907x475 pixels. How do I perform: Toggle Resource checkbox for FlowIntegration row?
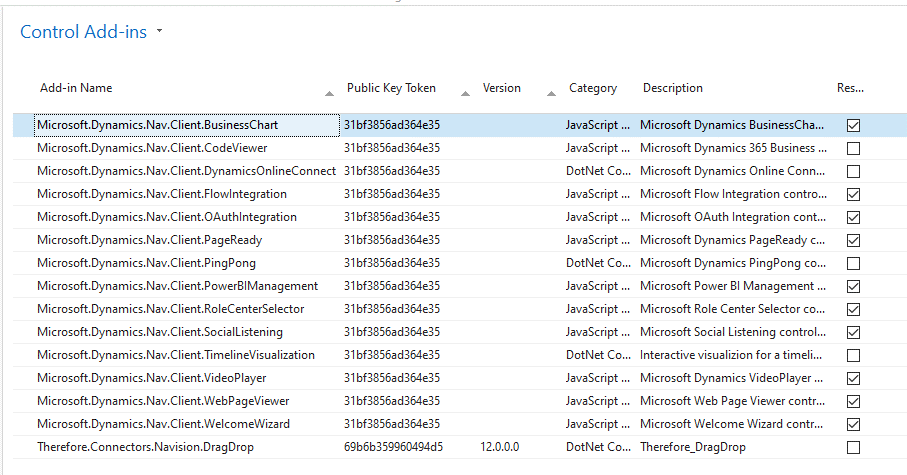pyautogui.click(x=853, y=194)
